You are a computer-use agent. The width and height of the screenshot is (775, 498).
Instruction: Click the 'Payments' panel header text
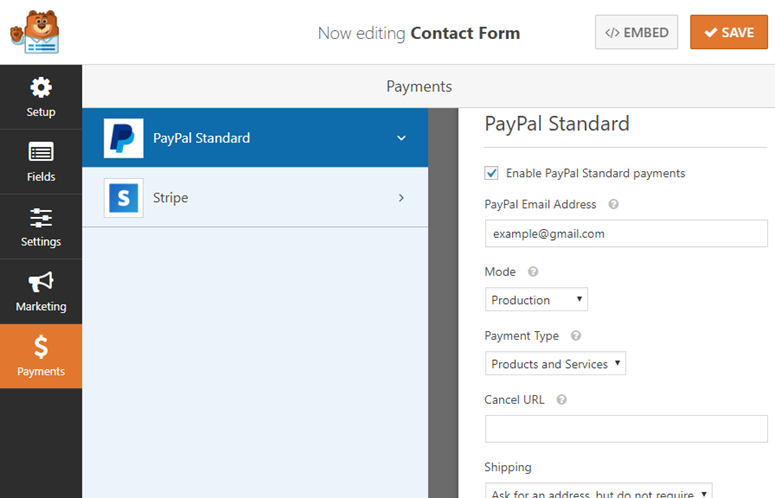(419, 86)
